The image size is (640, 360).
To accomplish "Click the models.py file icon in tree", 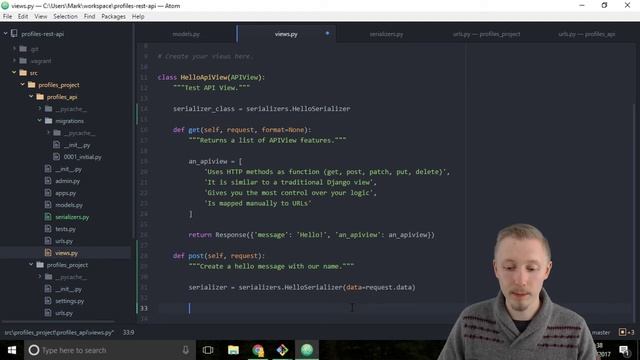I will 48,205.
